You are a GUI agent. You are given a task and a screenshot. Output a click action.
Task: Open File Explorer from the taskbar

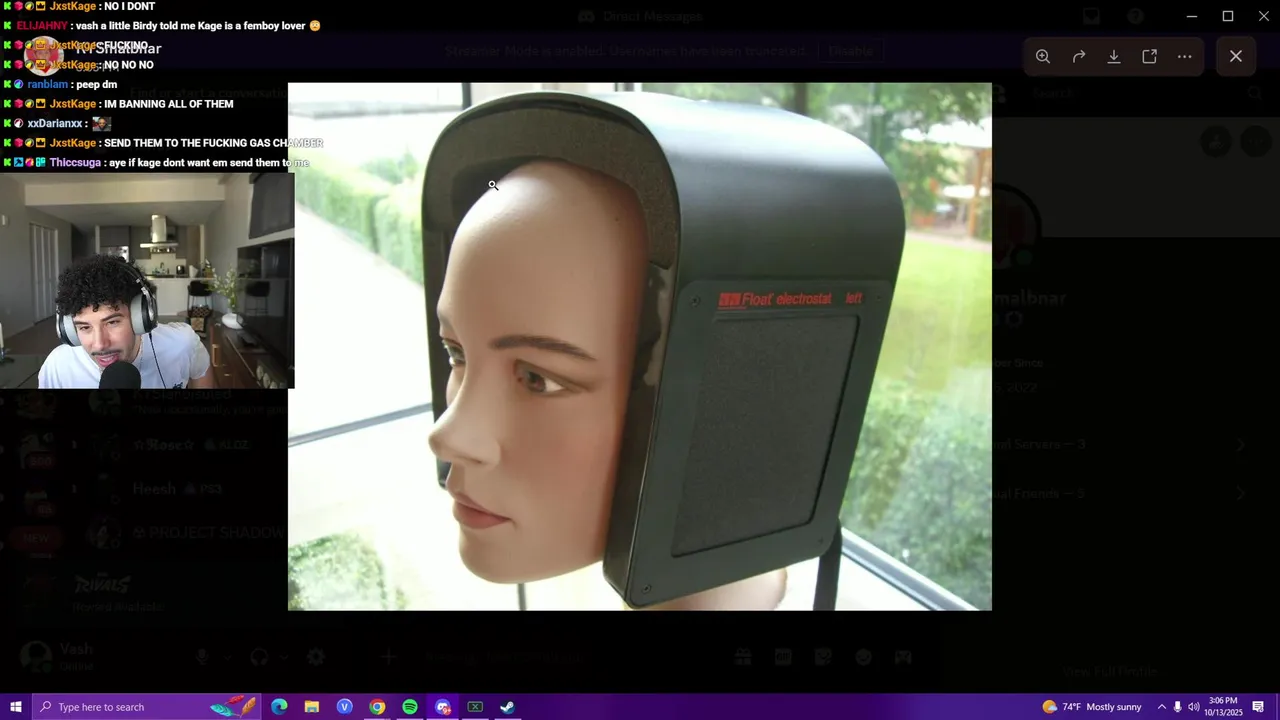pos(312,707)
